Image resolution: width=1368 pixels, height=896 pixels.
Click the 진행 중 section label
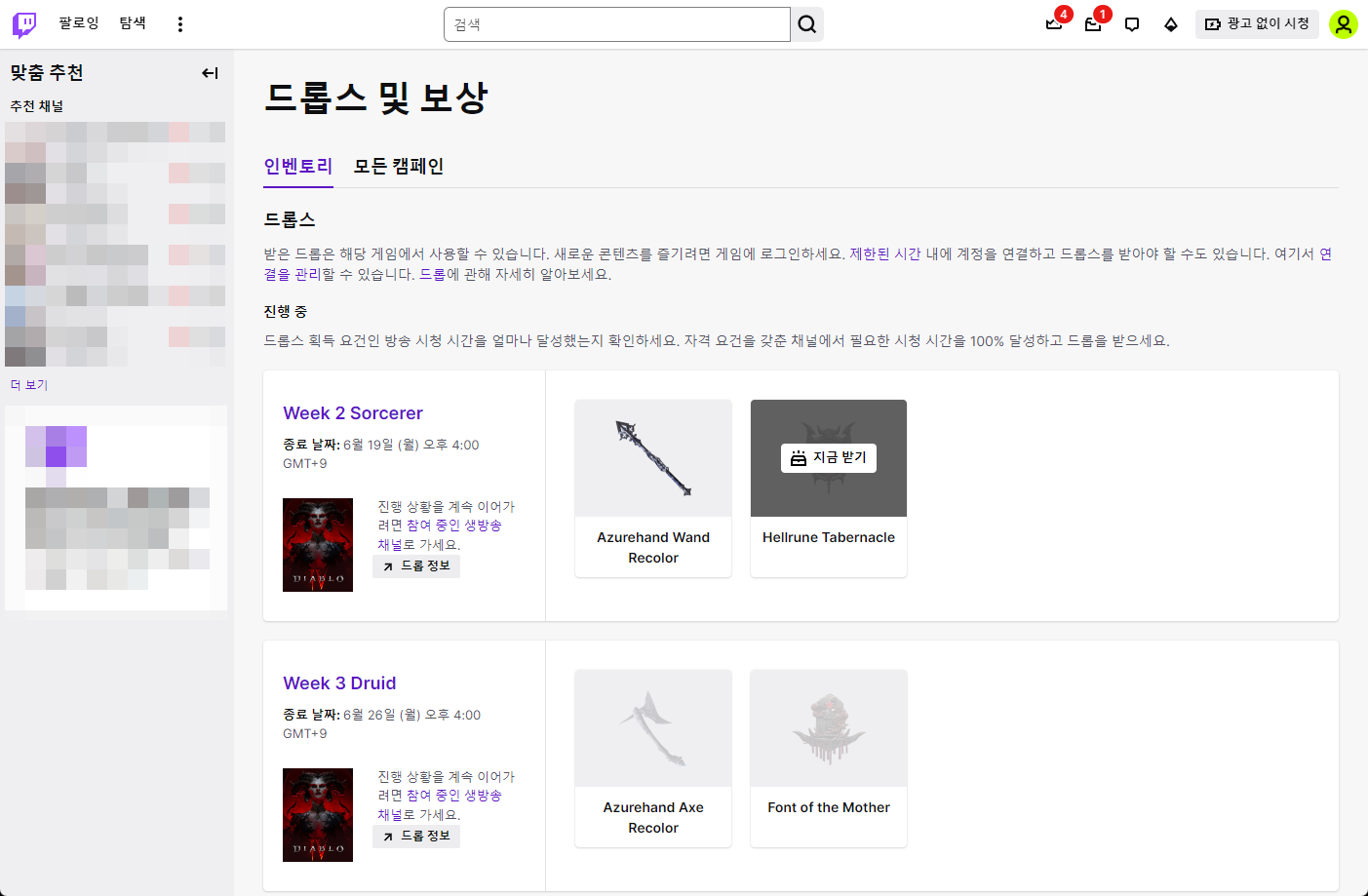click(x=285, y=311)
